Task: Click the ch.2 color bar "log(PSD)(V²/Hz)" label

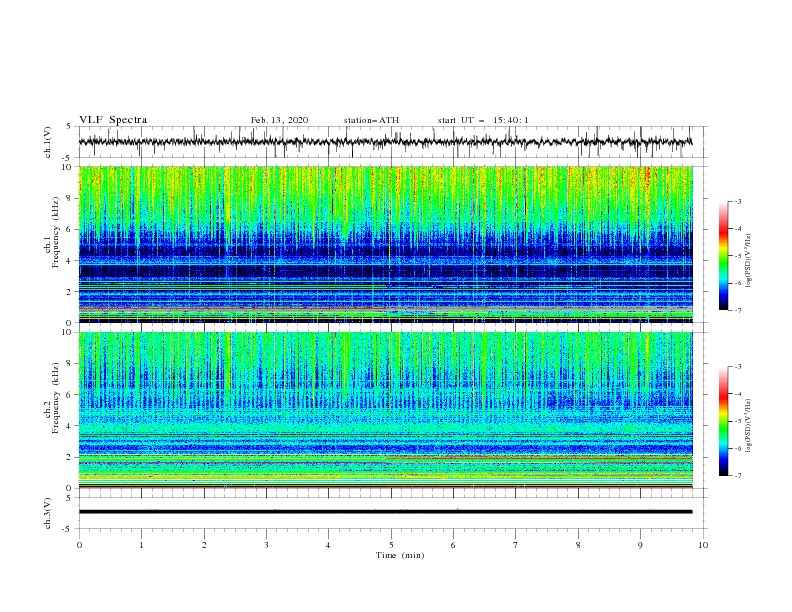Action: coord(749,426)
